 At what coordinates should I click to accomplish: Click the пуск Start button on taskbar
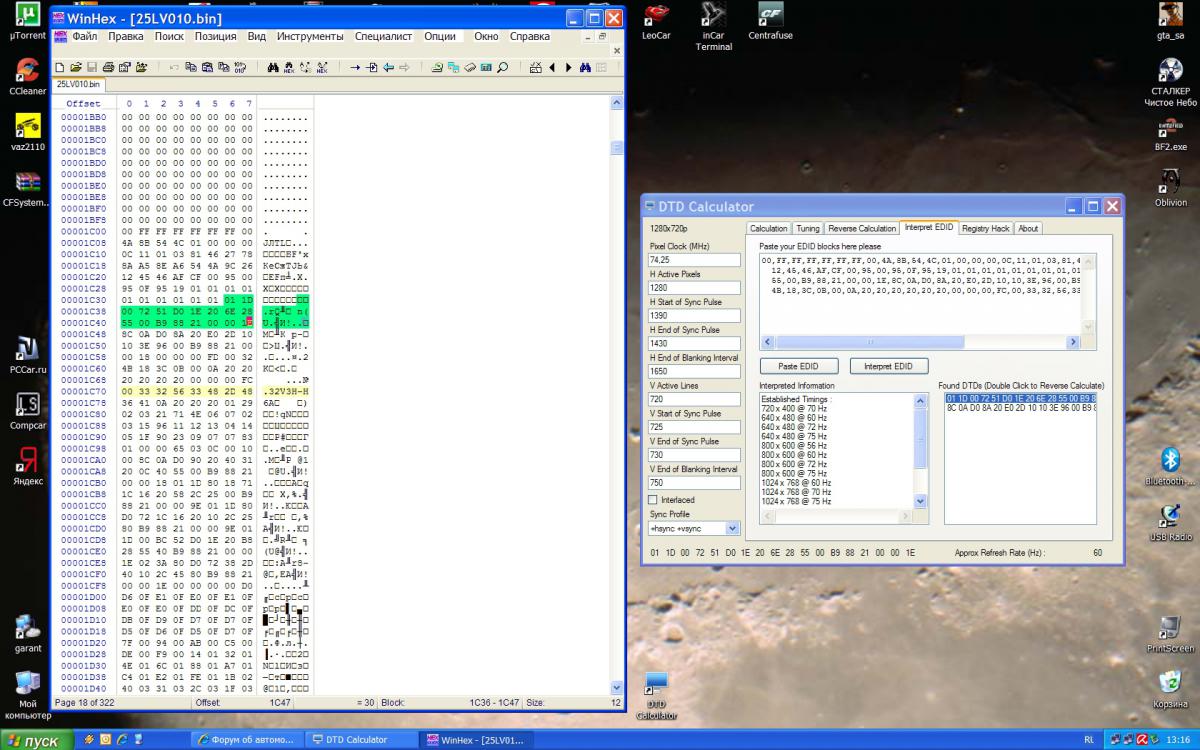click(38, 741)
